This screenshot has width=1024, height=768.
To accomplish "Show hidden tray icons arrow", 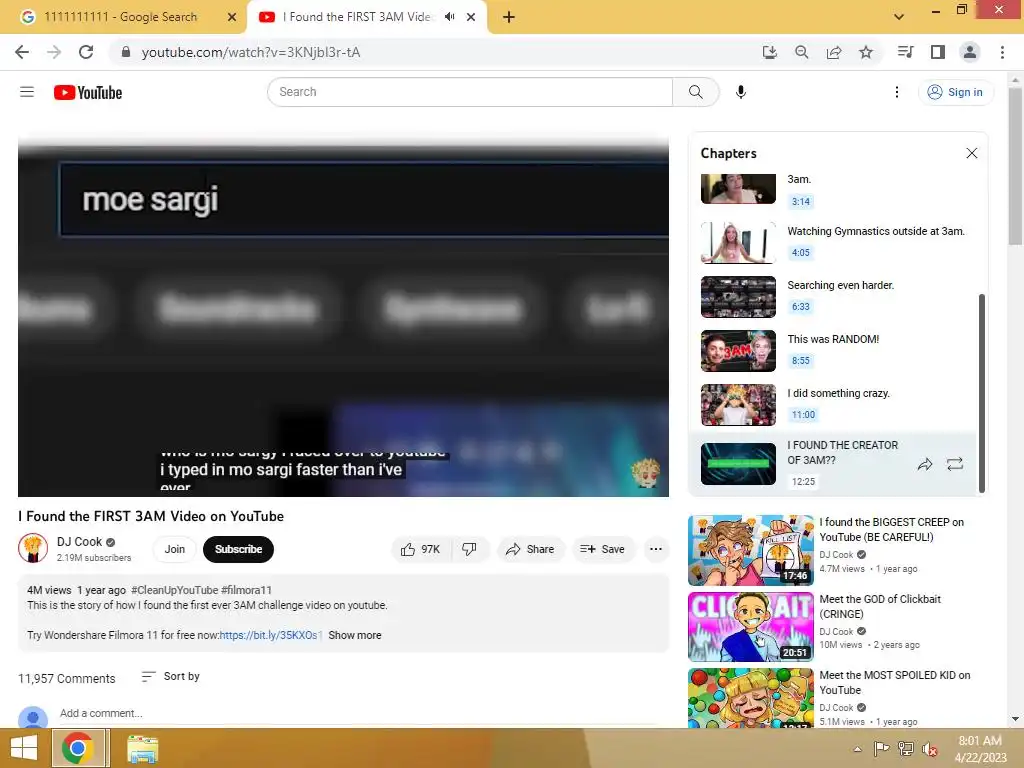I will 857,749.
